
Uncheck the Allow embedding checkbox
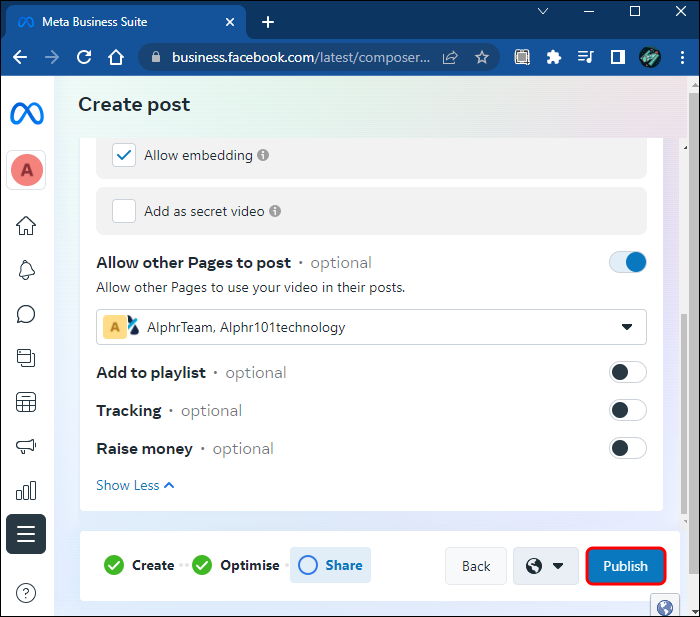point(124,155)
